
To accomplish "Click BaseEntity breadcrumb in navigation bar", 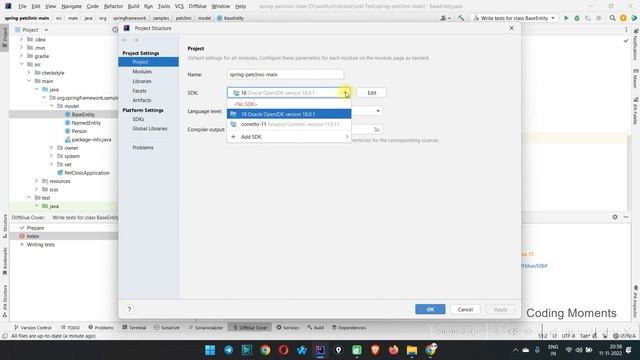I will 231,18.
